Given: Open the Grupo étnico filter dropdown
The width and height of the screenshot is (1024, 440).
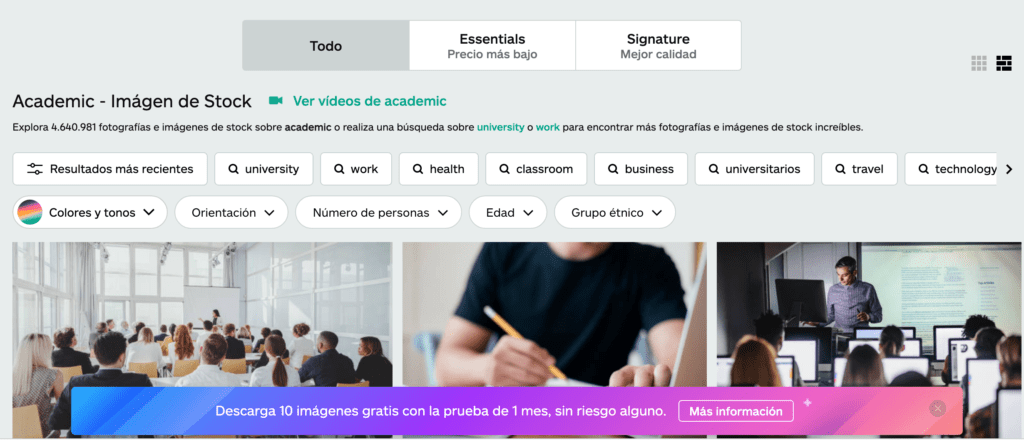Looking at the screenshot, I should click(615, 212).
